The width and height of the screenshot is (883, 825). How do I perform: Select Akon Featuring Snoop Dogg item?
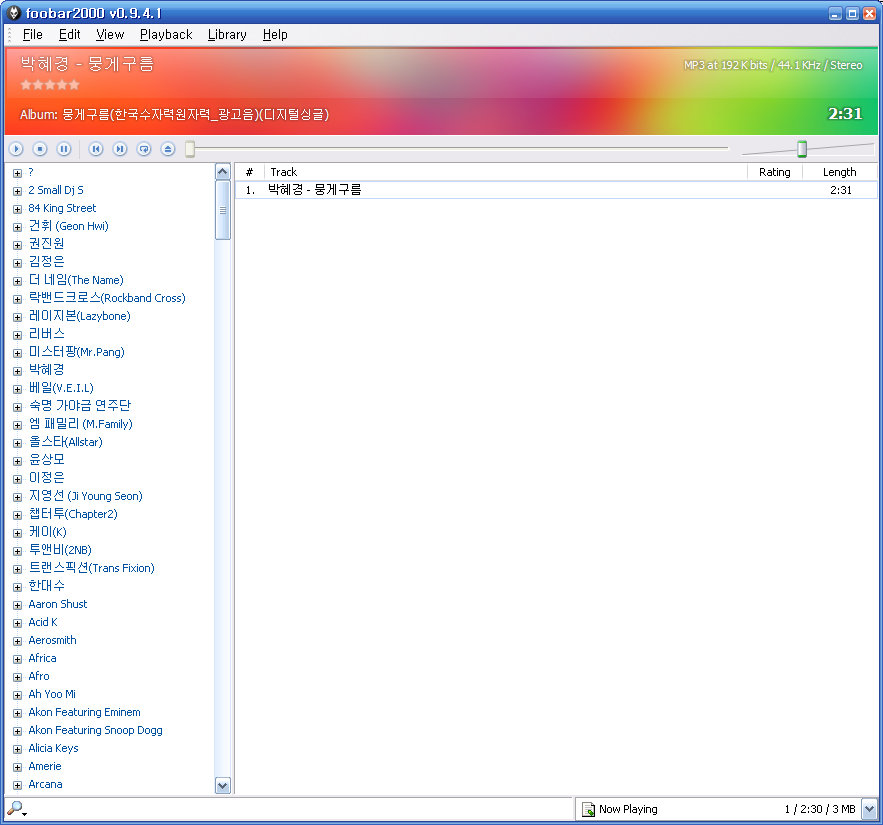(x=95, y=730)
